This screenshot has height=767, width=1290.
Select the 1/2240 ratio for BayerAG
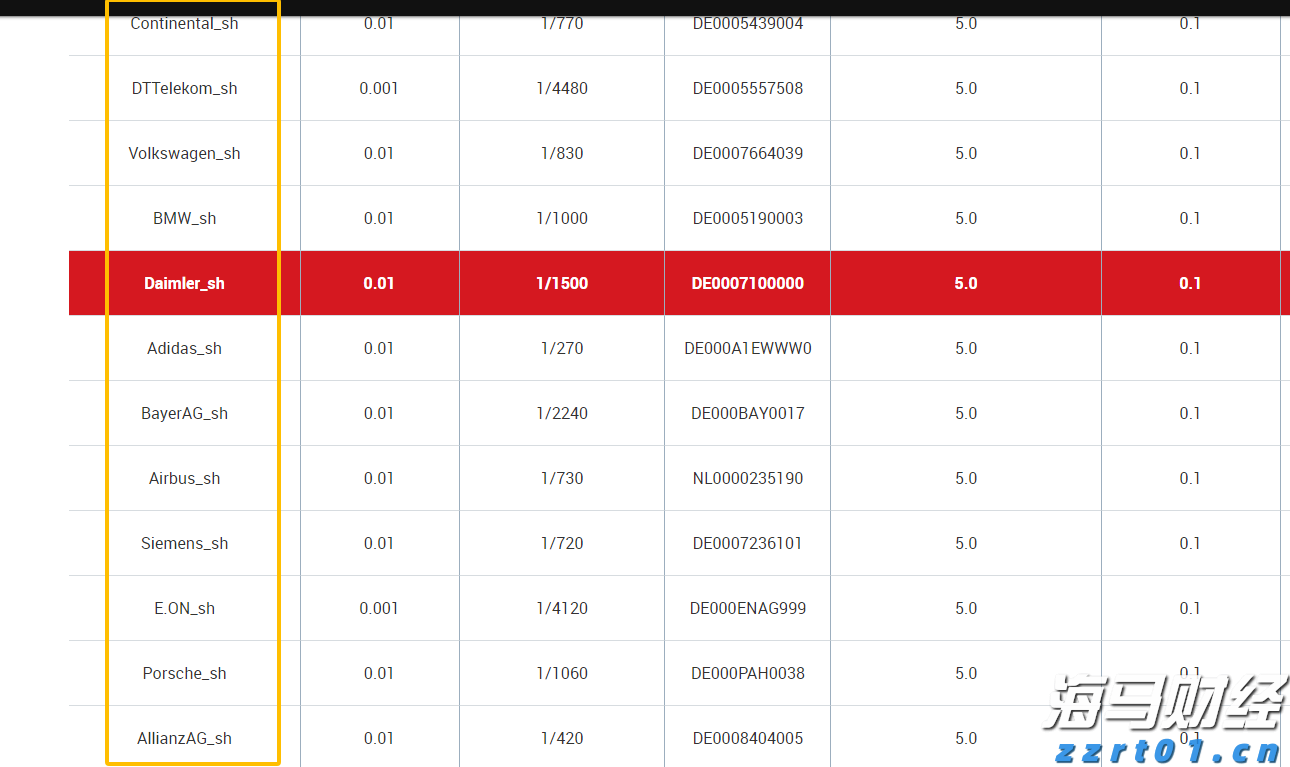(x=562, y=413)
